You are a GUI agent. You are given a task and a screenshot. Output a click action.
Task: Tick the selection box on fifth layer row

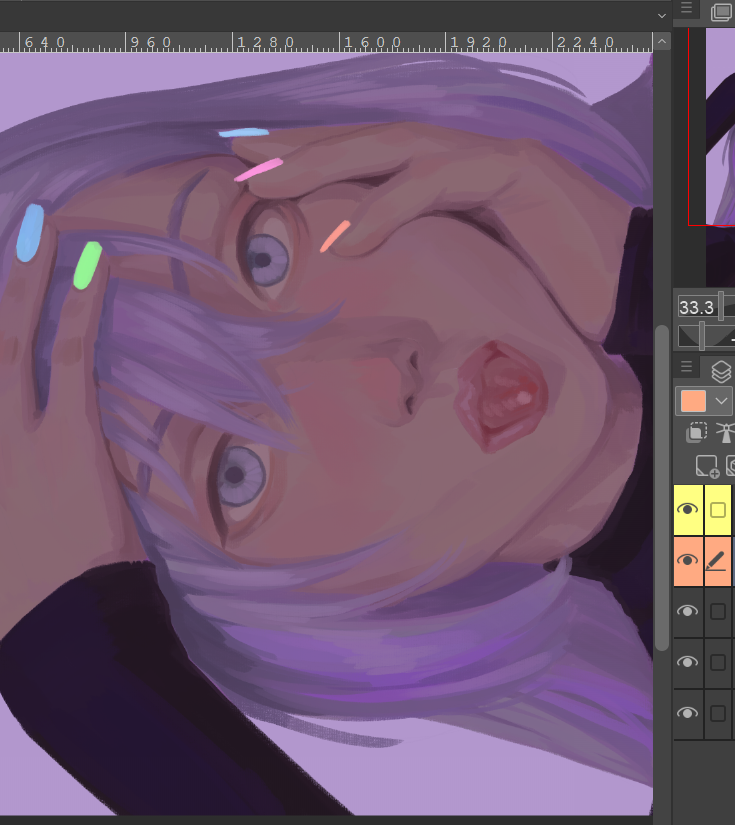pyautogui.click(x=718, y=713)
